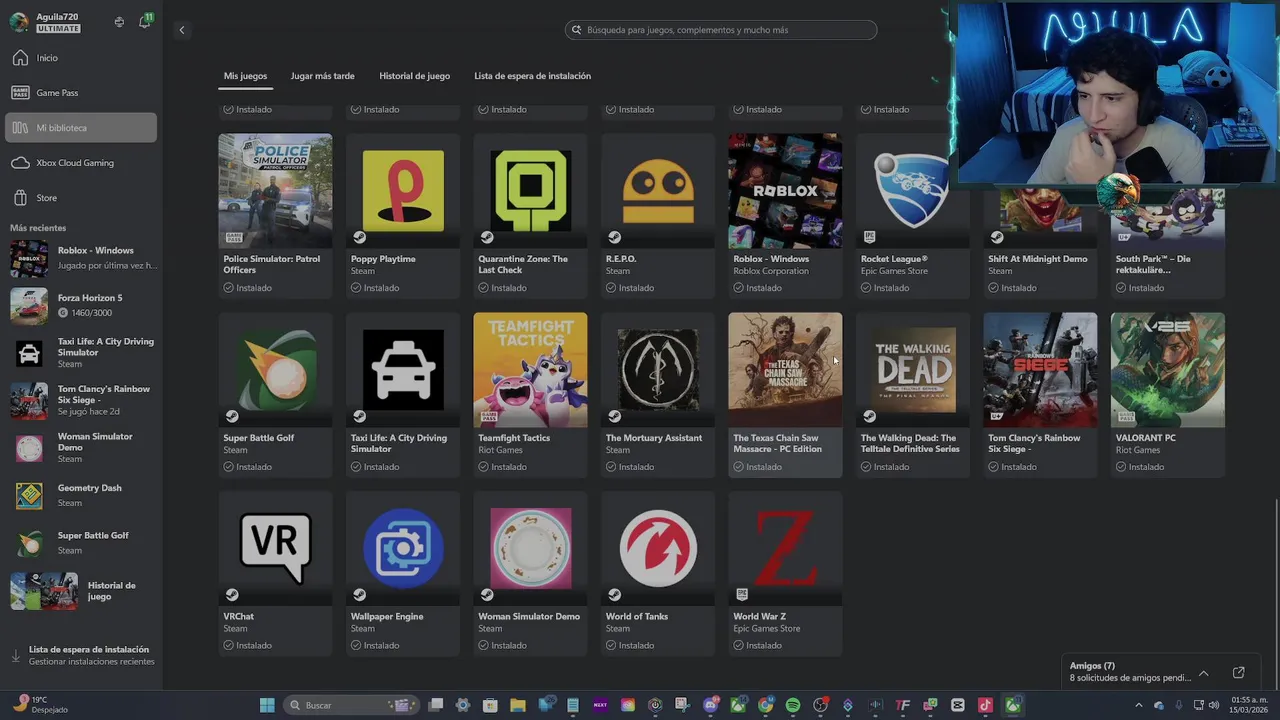Open the Woman Simulator Demo game card
This screenshot has width=1280, height=720.
point(530,573)
